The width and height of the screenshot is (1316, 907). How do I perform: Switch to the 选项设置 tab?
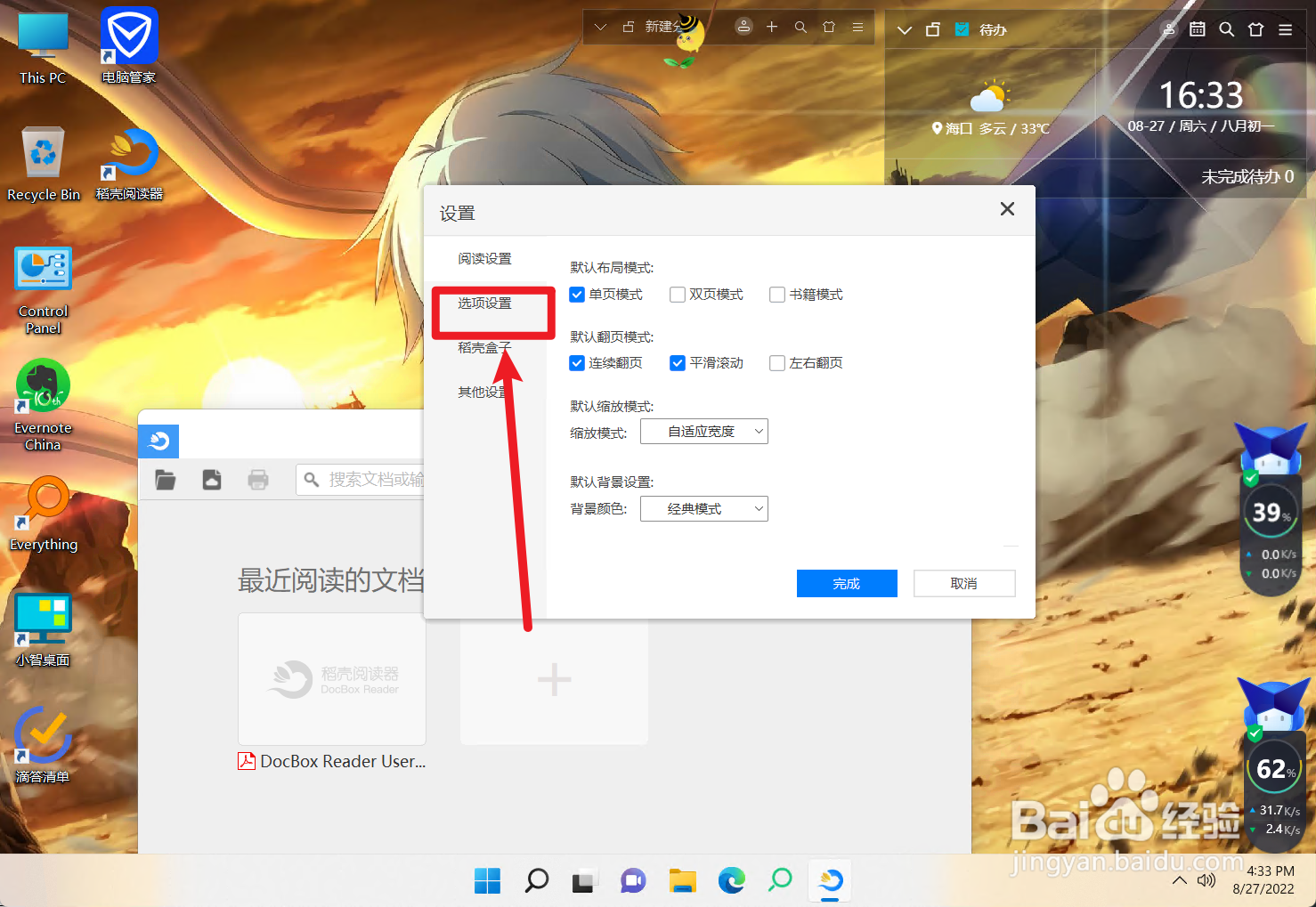coord(484,304)
